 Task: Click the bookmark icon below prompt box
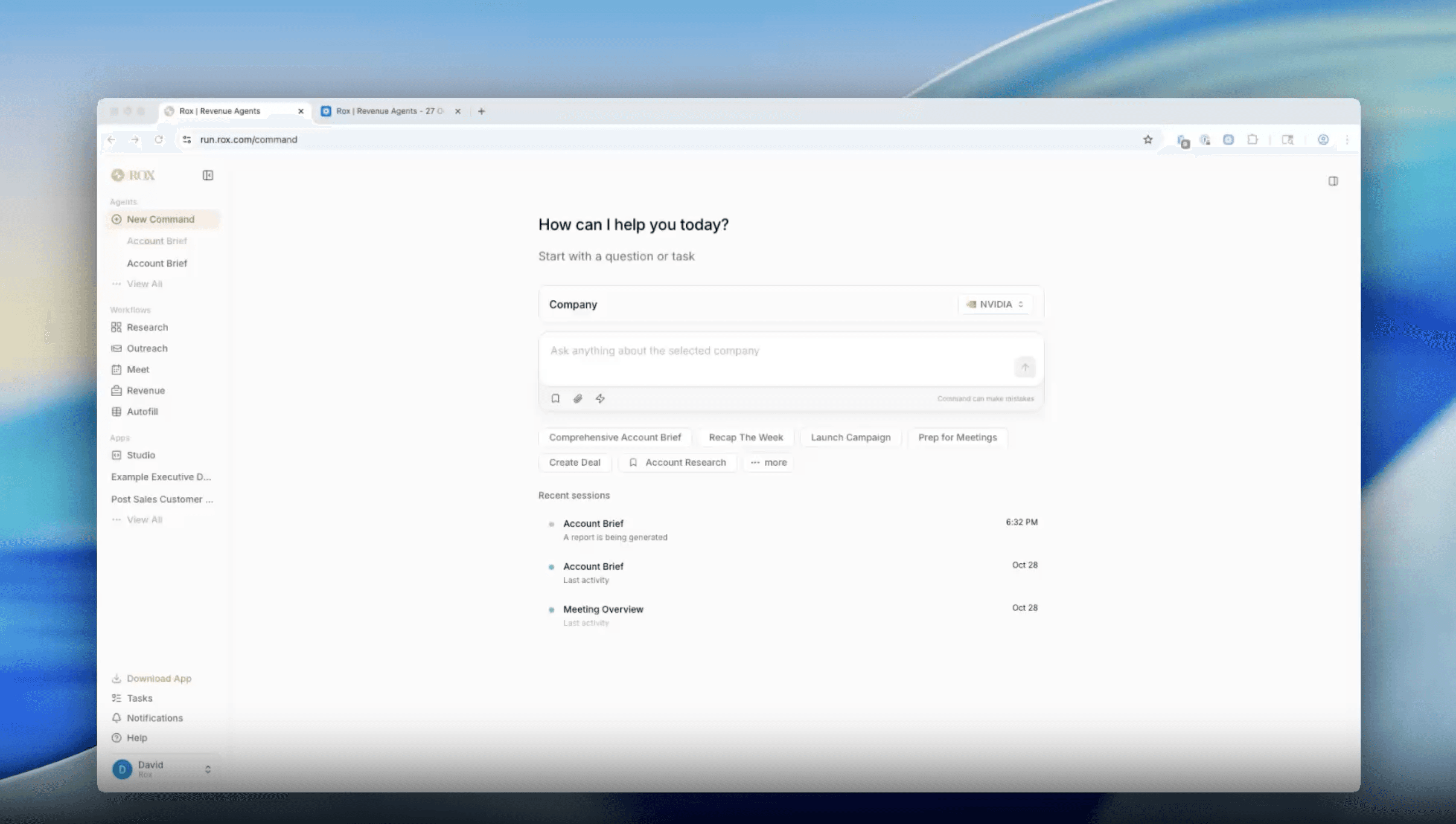point(555,398)
